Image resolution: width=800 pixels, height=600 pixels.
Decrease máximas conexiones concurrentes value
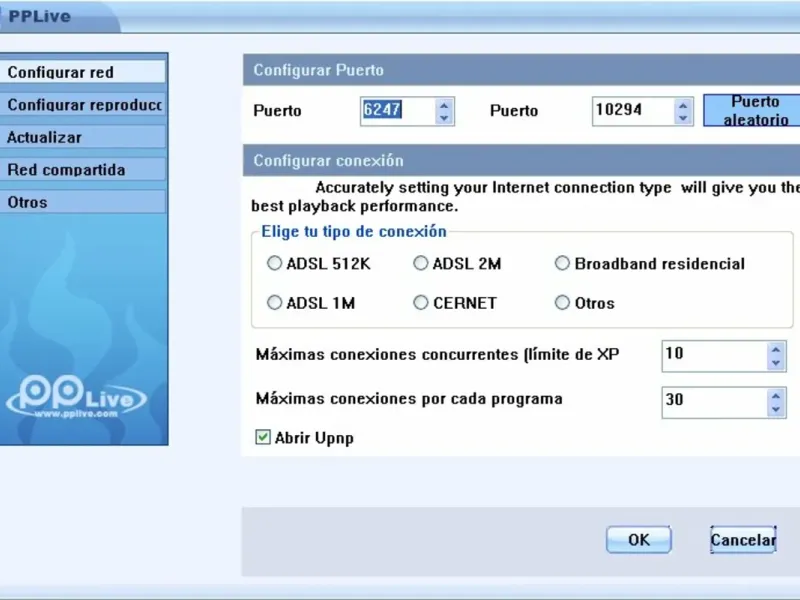click(x=776, y=363)
